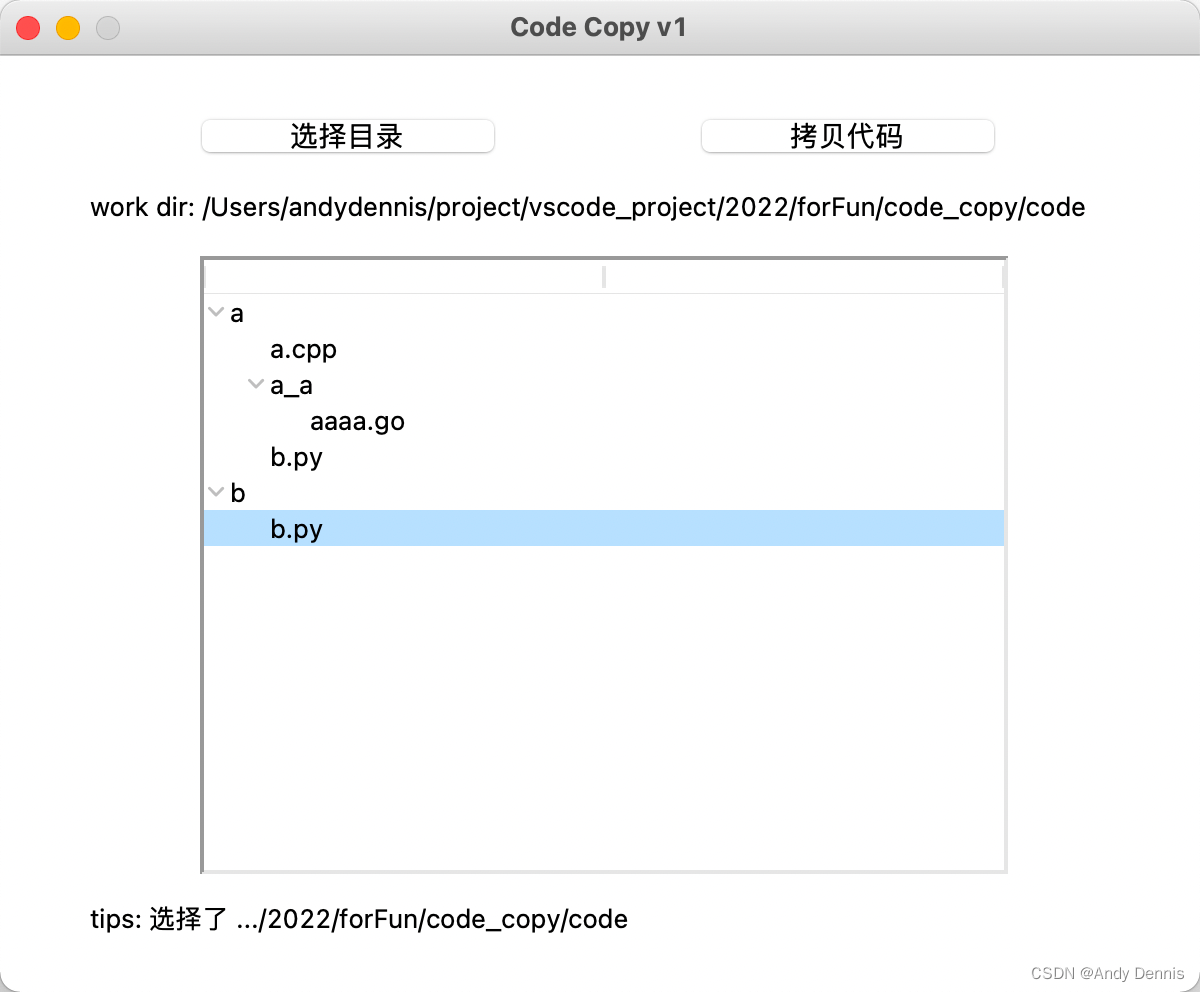Select the highlighted b.py under folder b
The height and width of the screenshot is (992, 1200).
pyautogui.click(x=296, y=528)
